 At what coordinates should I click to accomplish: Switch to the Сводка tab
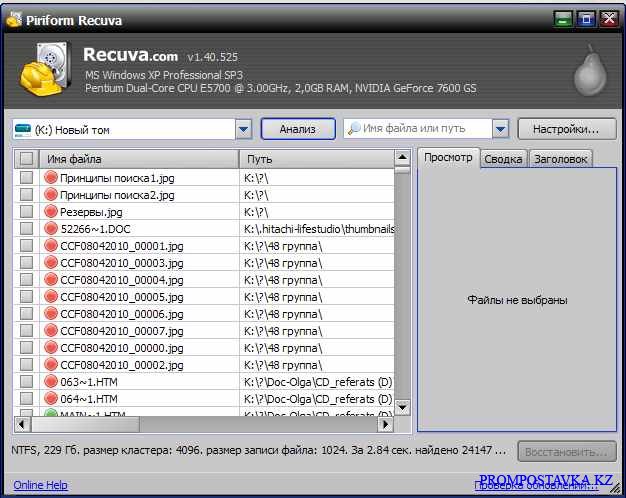503,159
